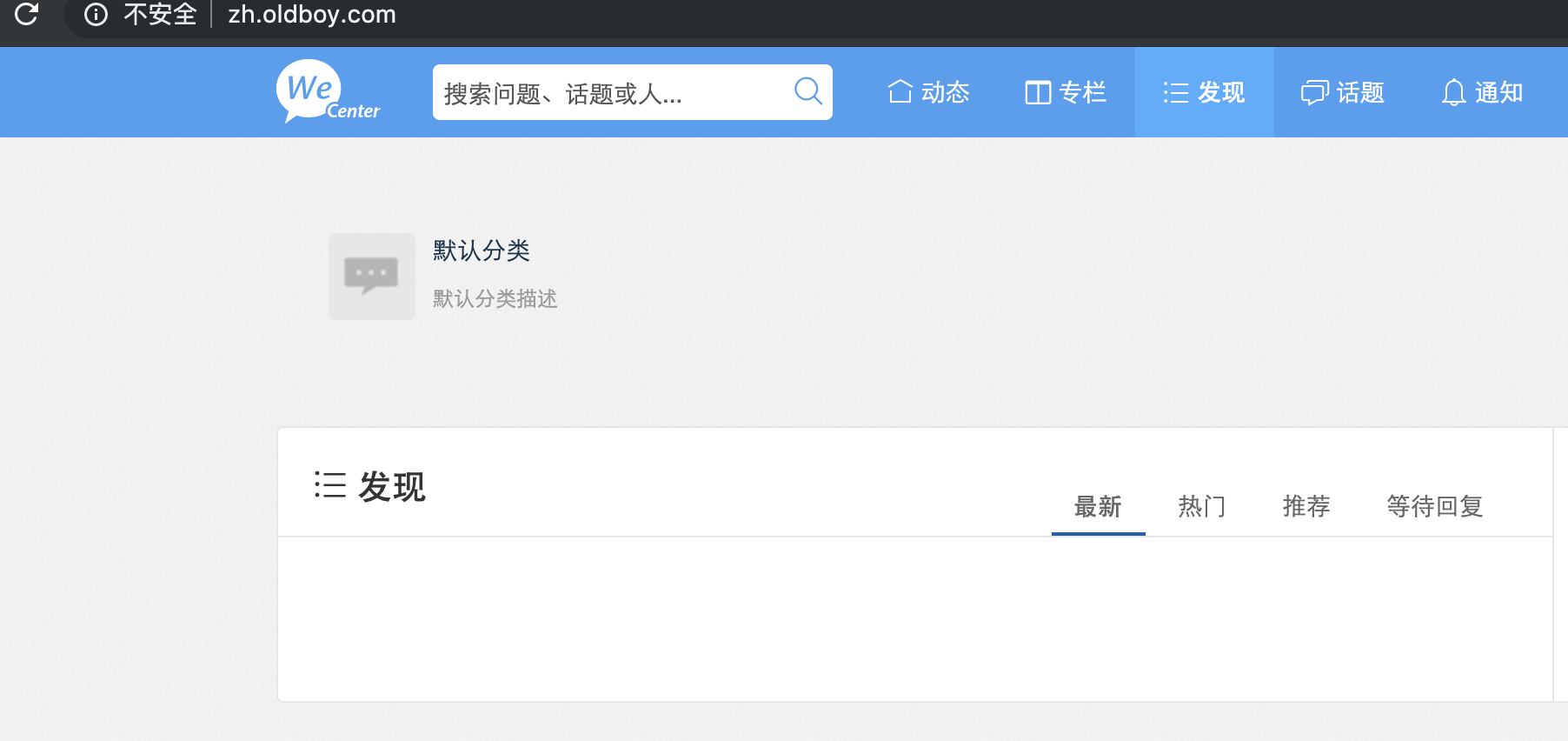
Task: Click the 默认分类 category thumbnail
Action: [372, 276]
